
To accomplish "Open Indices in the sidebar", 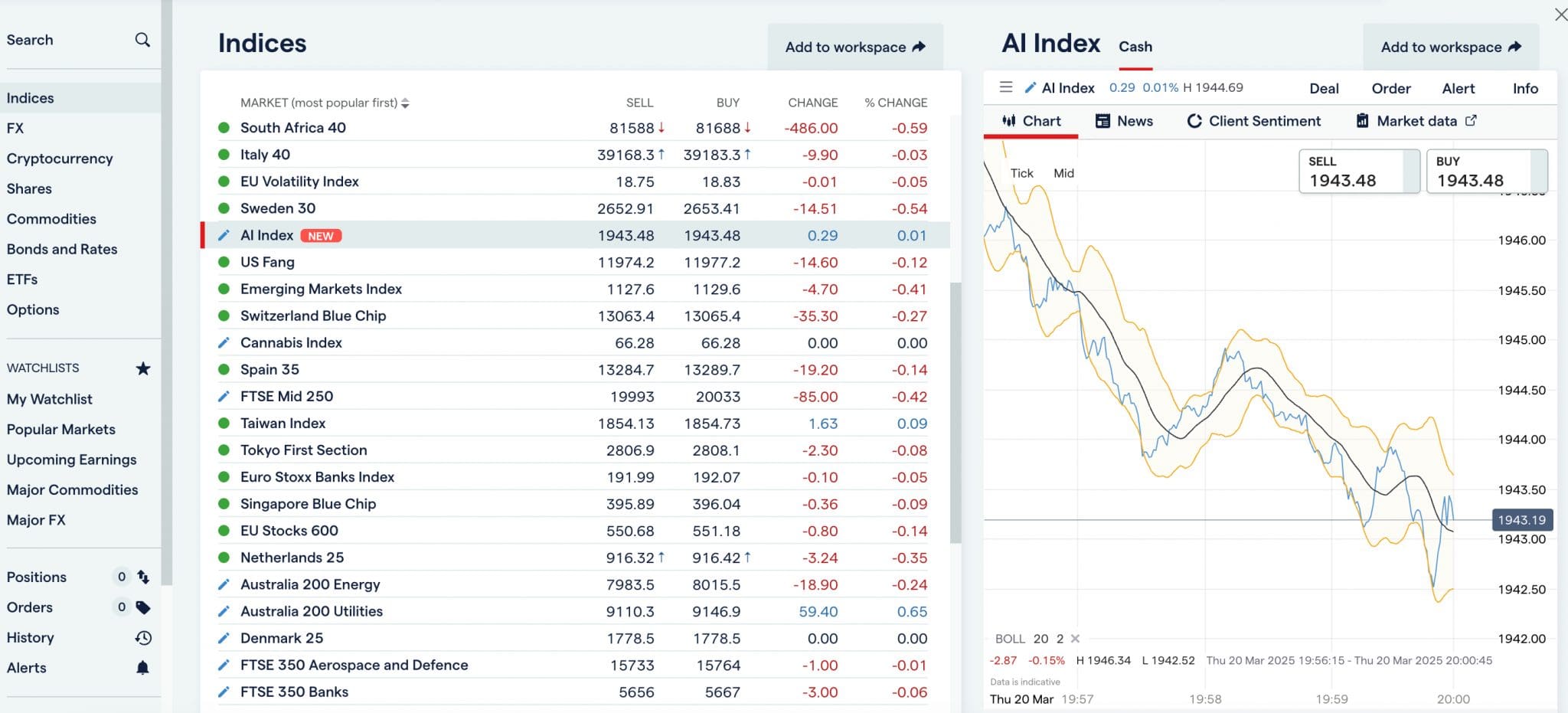I will click(x=80, y=98).
